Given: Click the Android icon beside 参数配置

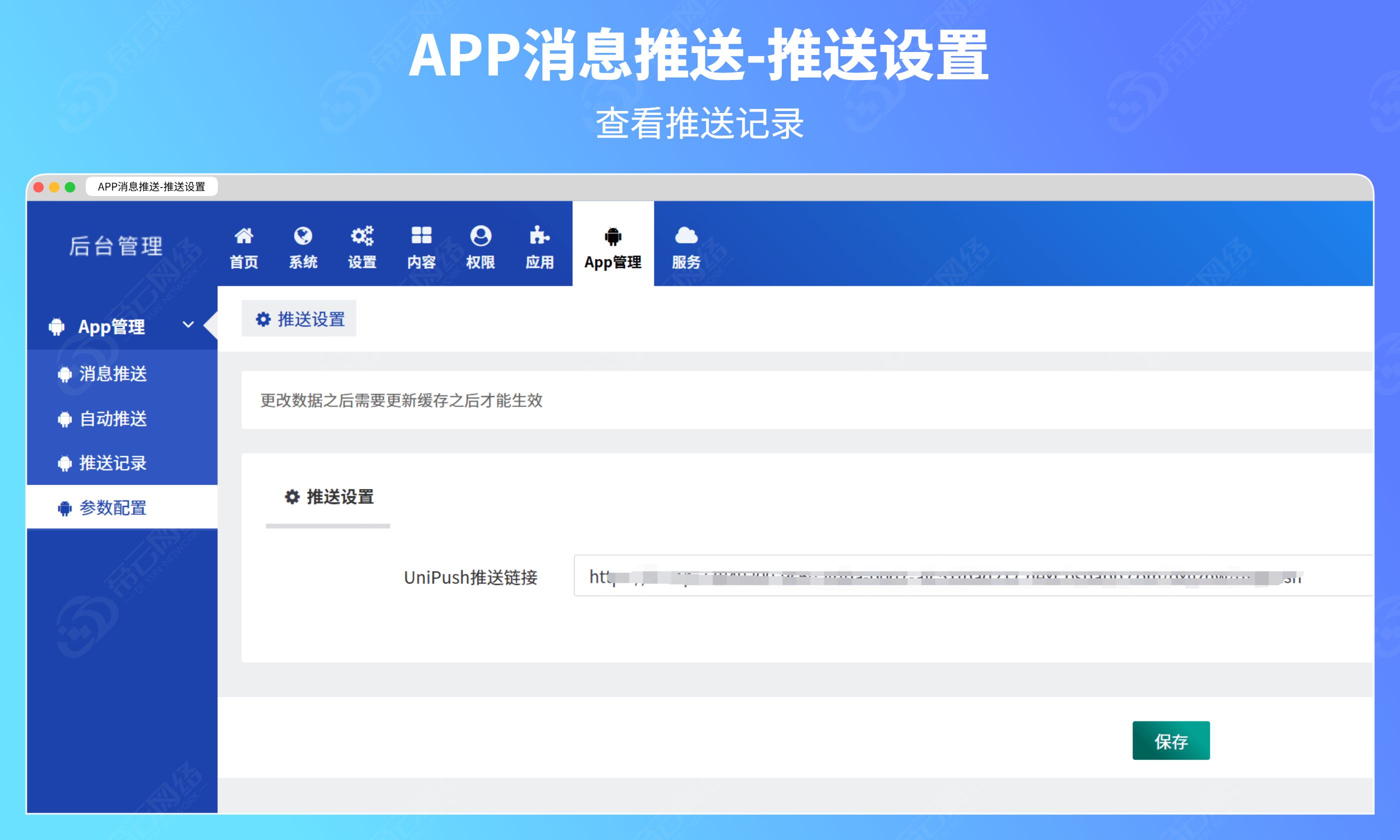Looking at the screenshot, I should tap(65, 507).
